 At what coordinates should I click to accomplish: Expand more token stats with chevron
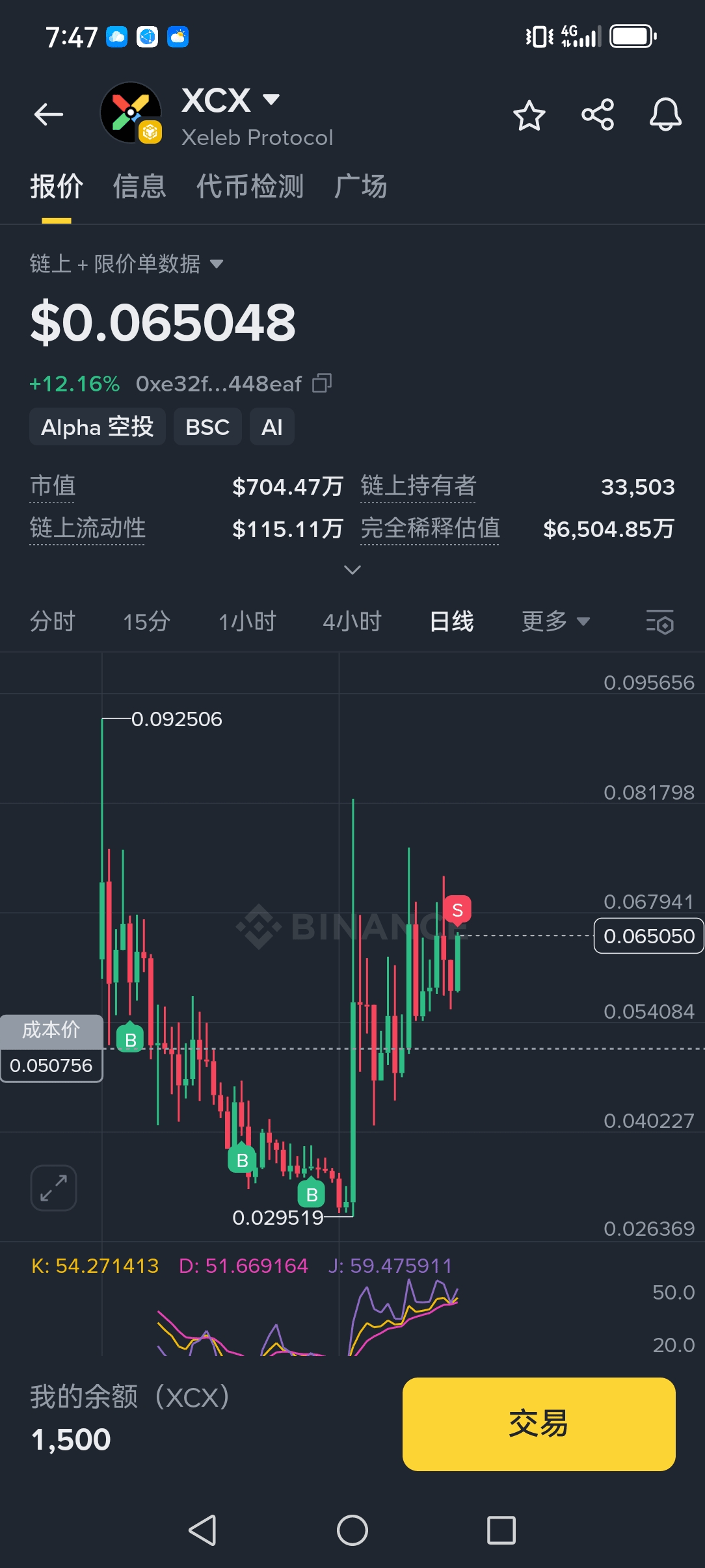pos(352,570)
